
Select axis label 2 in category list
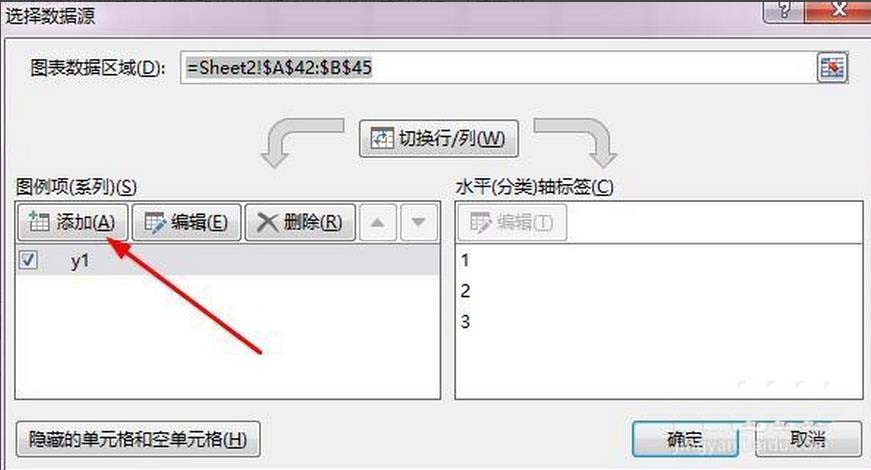(465, 291)
